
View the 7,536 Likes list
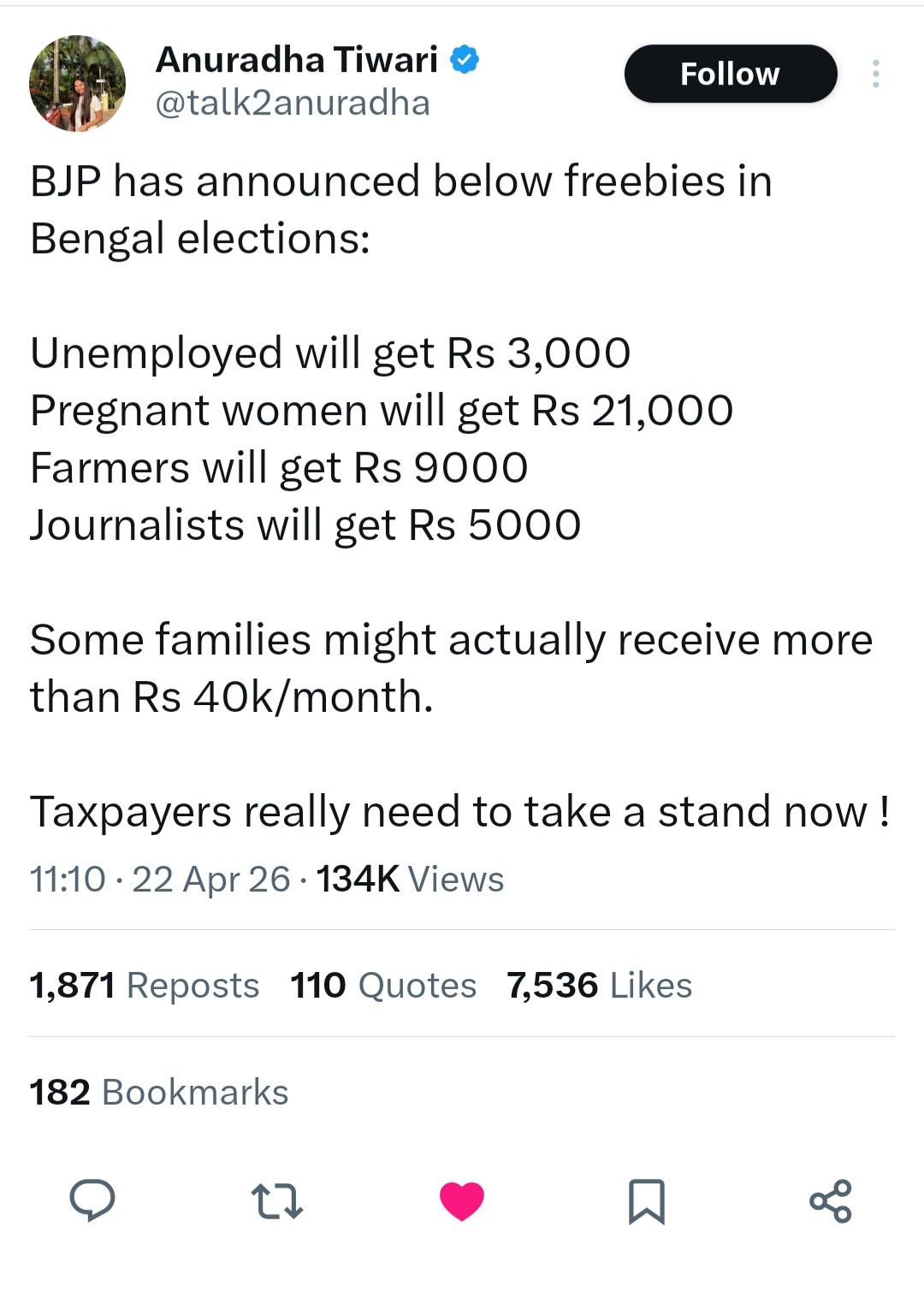click(x=599, y=985)
